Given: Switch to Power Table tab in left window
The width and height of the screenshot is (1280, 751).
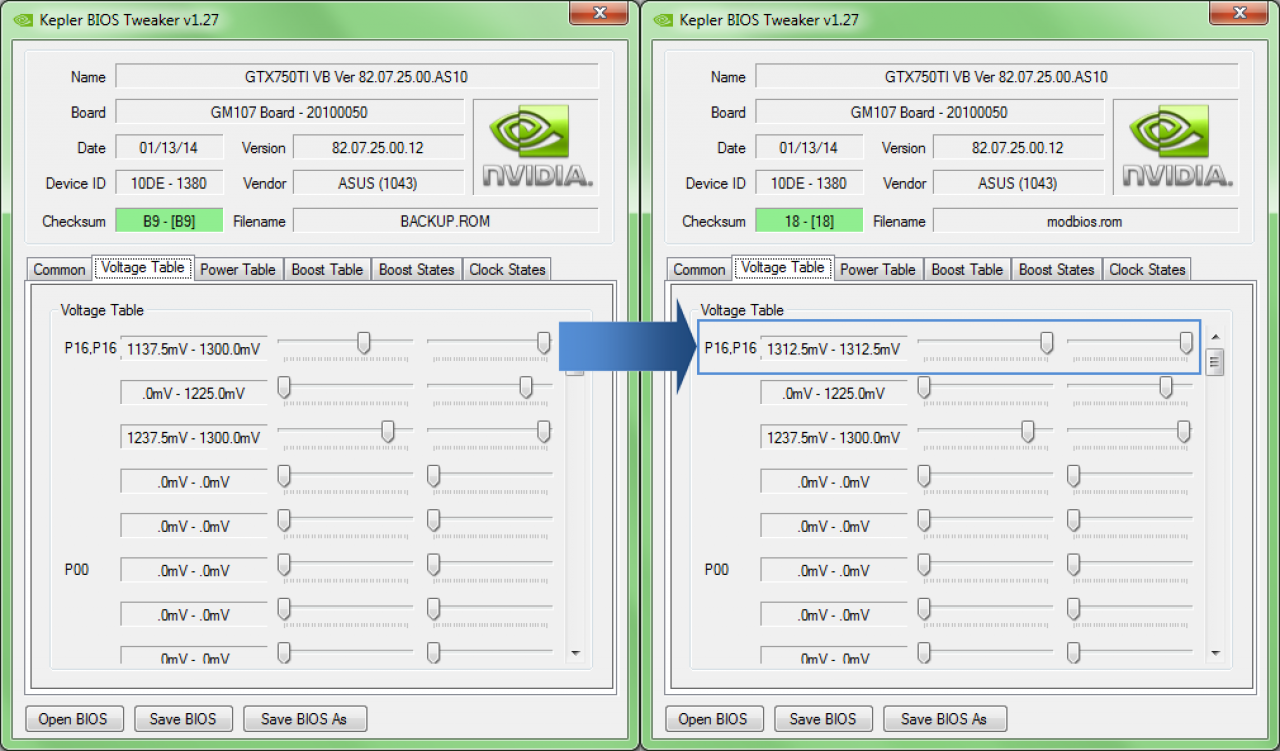Looking at the screenshot, I should point(237,269).
